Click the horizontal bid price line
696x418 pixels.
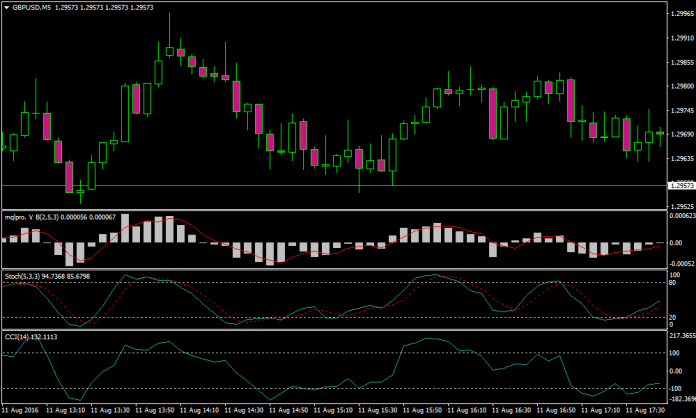point(300,185)
